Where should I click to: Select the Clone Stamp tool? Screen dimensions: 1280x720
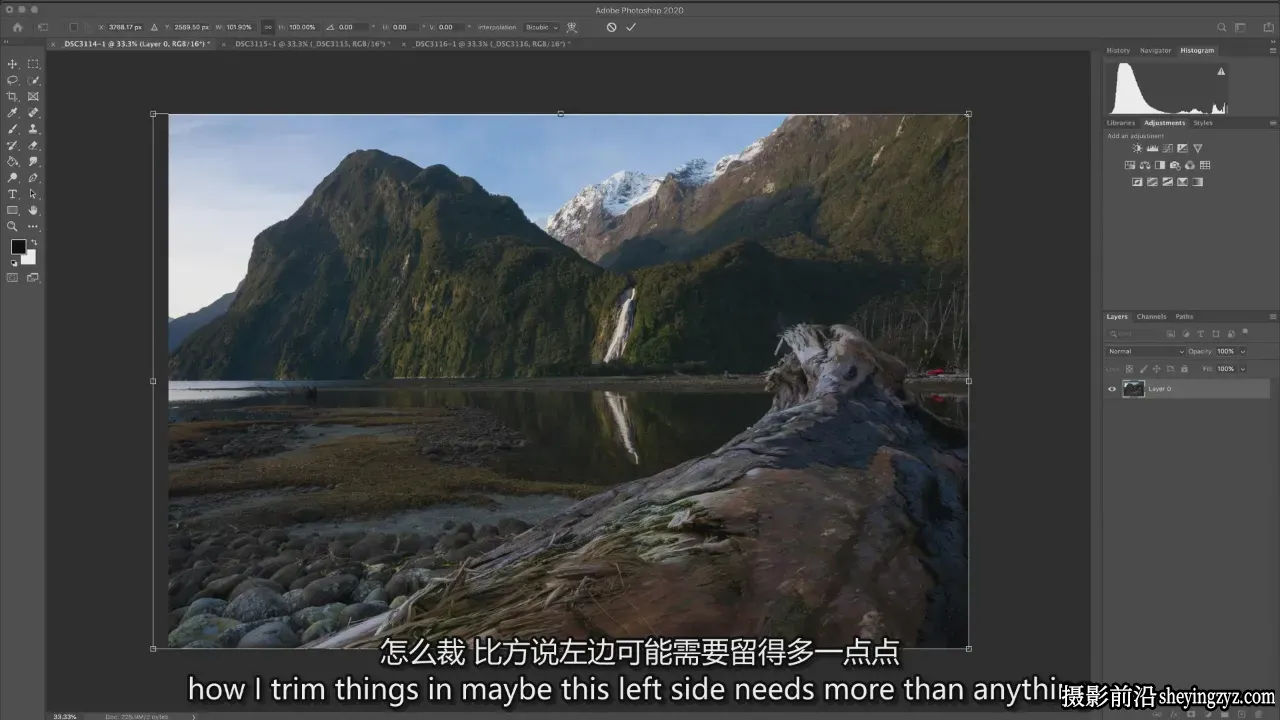[x=33, y=129]
